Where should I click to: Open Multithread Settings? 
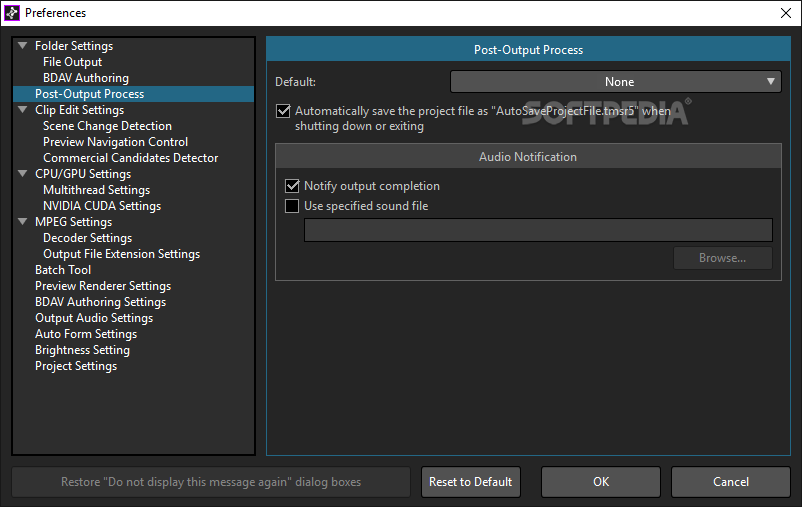[96, 190]
